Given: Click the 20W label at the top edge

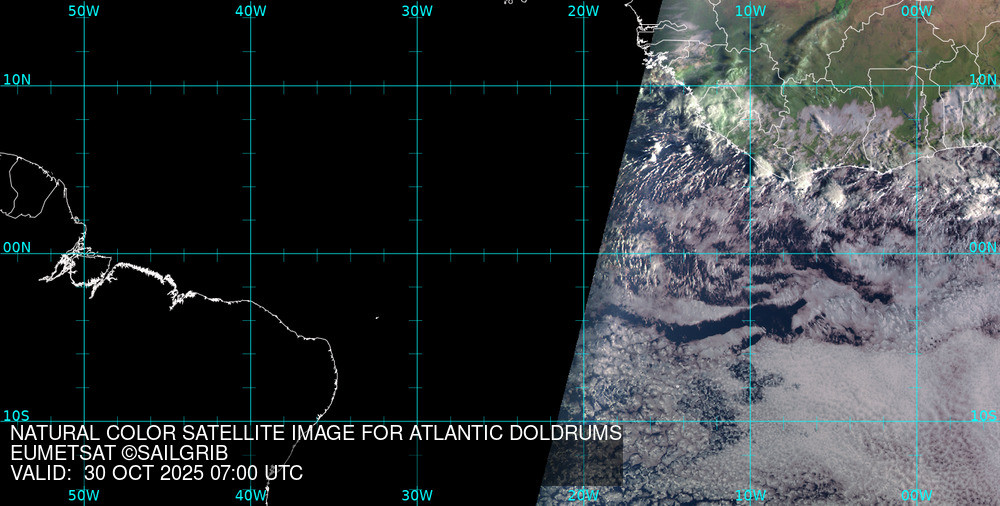Looking at the screenshot, I should click(583, 11).
